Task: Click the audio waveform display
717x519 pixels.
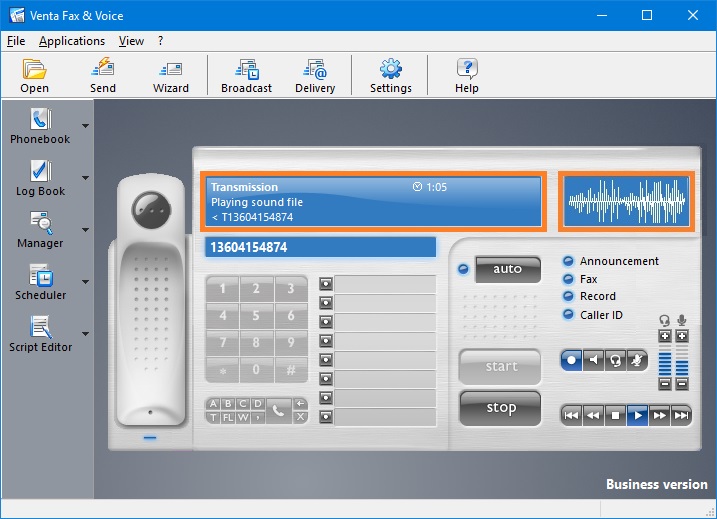Action: point(626,201)
